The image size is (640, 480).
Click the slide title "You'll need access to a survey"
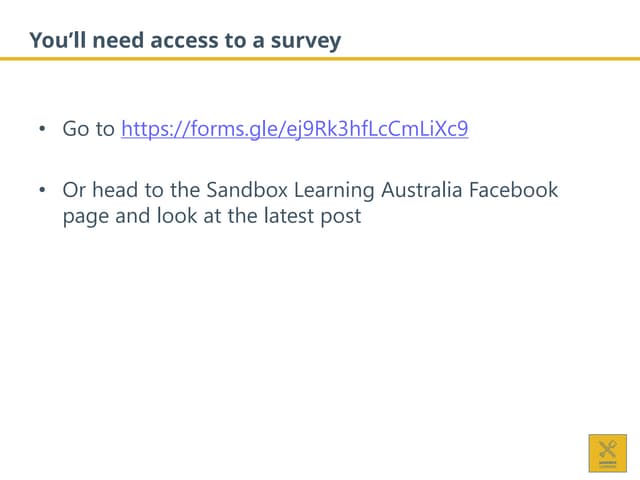point(185,41)
